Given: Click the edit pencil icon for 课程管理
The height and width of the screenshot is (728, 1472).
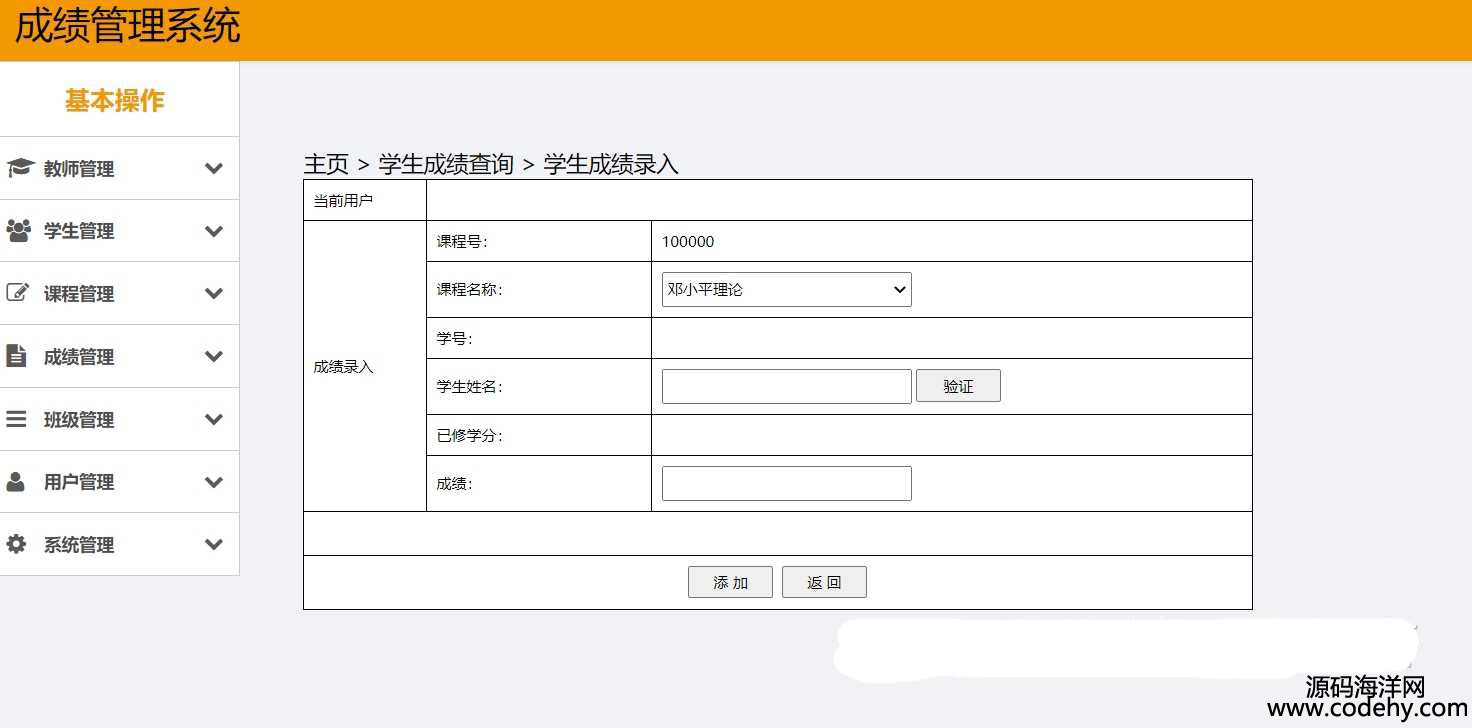Looking at the screenshot, I should 18,293.
